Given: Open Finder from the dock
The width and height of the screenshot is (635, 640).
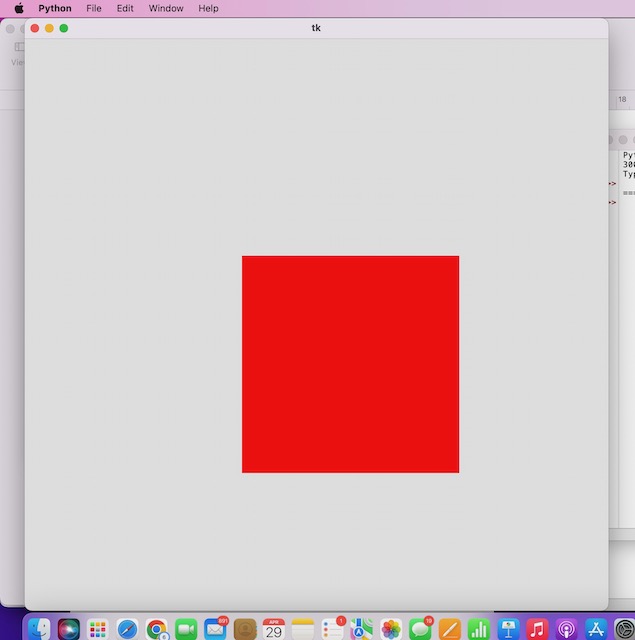Looking at the screenshot, I should (x=39, y=629).
